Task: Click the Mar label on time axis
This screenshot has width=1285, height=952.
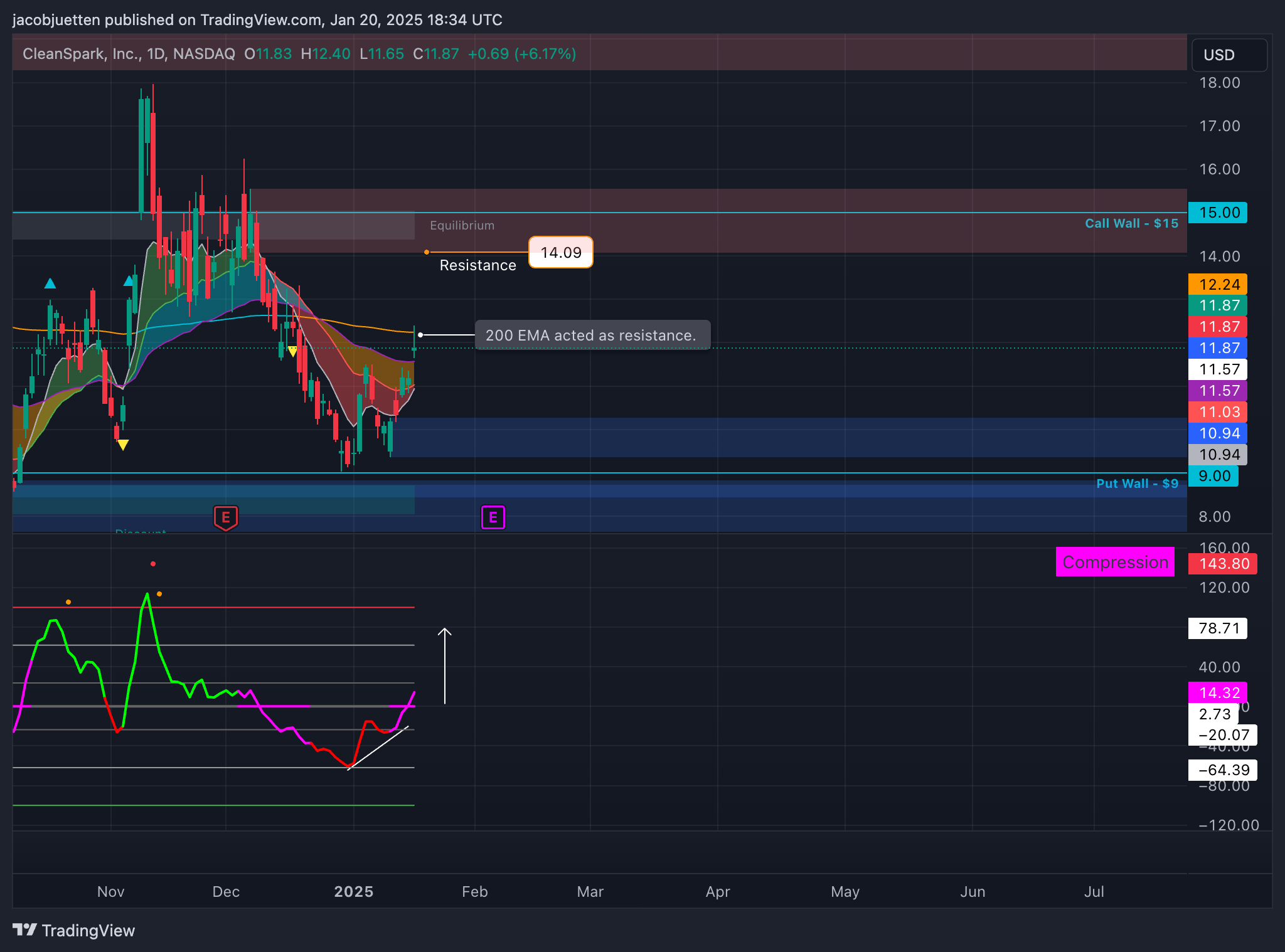Action: click(x=590, y=891)
